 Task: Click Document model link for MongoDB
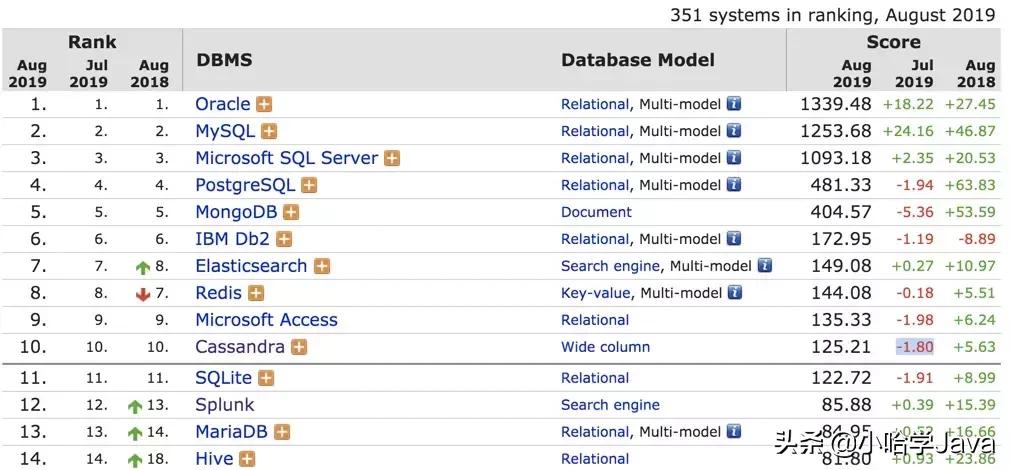point(596,212)
